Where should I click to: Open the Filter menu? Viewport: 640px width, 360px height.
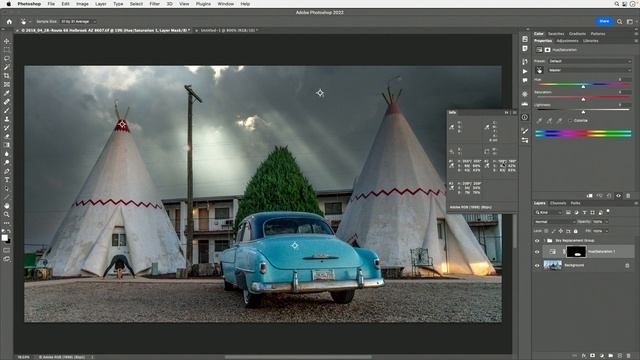154,4
